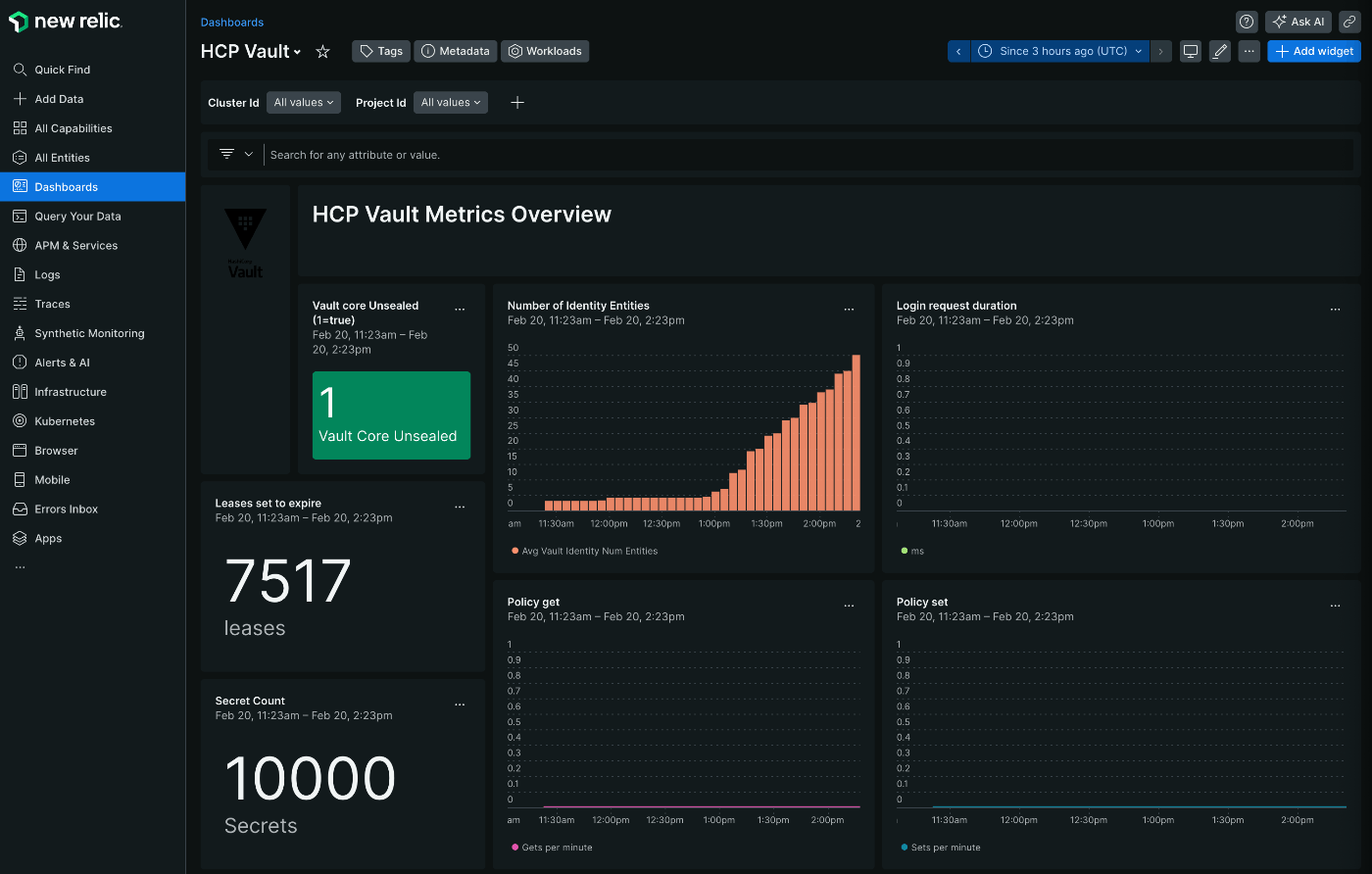Click the Kubernetes icon in sidebar
1372x874 pixels.
20,421
